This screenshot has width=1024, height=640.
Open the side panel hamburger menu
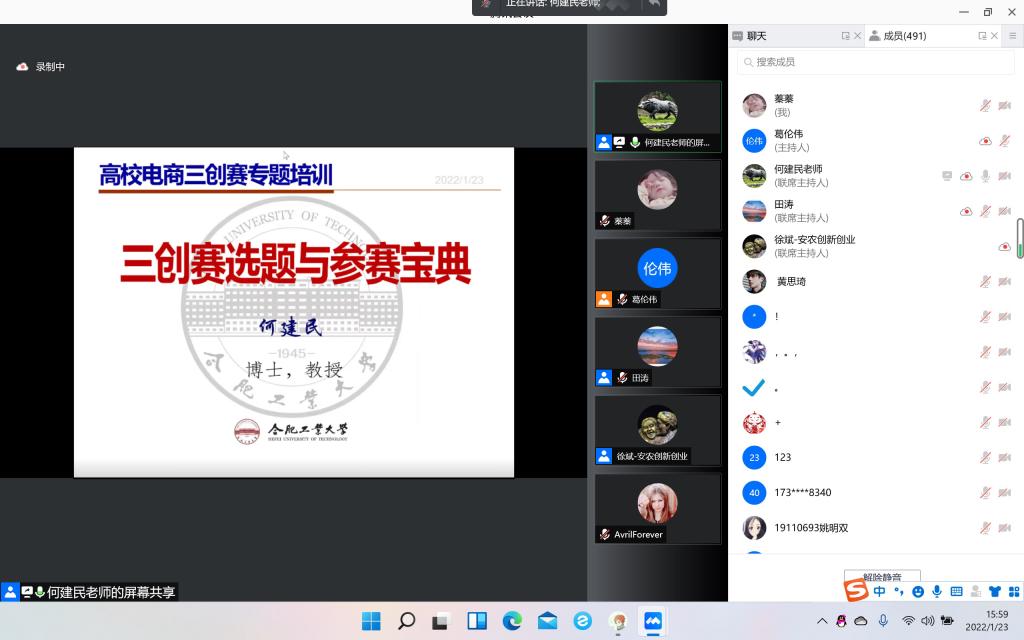[x=1013, y=36]
